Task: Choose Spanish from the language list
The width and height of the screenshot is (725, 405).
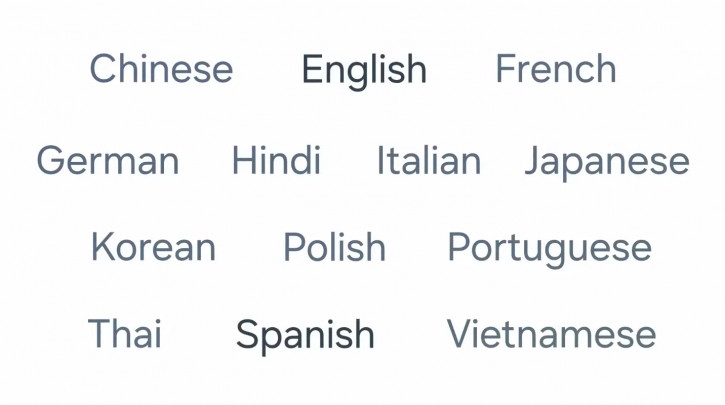Action: (305, 337)
